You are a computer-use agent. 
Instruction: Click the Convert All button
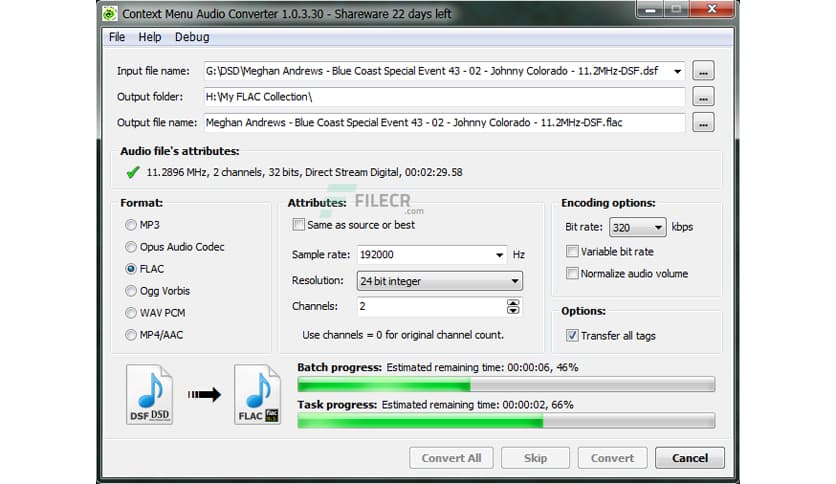tap(452, 458)
